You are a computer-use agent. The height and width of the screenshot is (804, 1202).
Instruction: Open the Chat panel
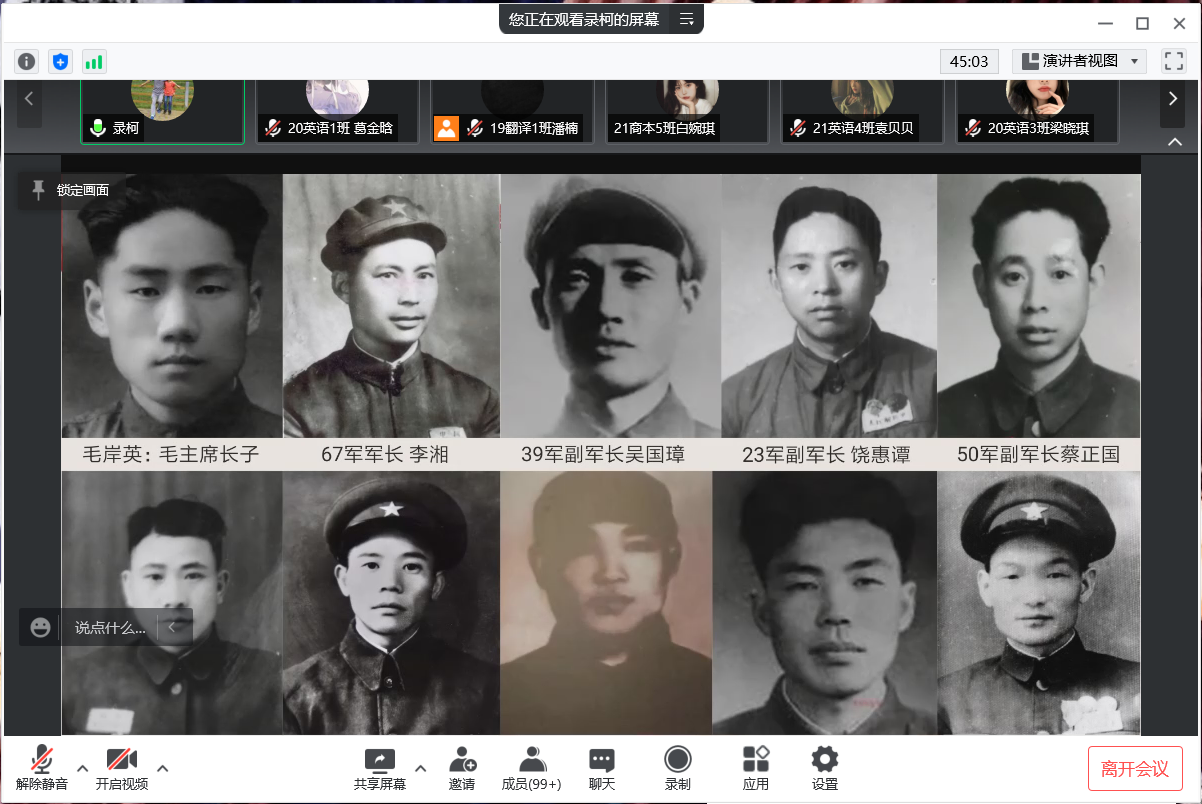[601, 768]
